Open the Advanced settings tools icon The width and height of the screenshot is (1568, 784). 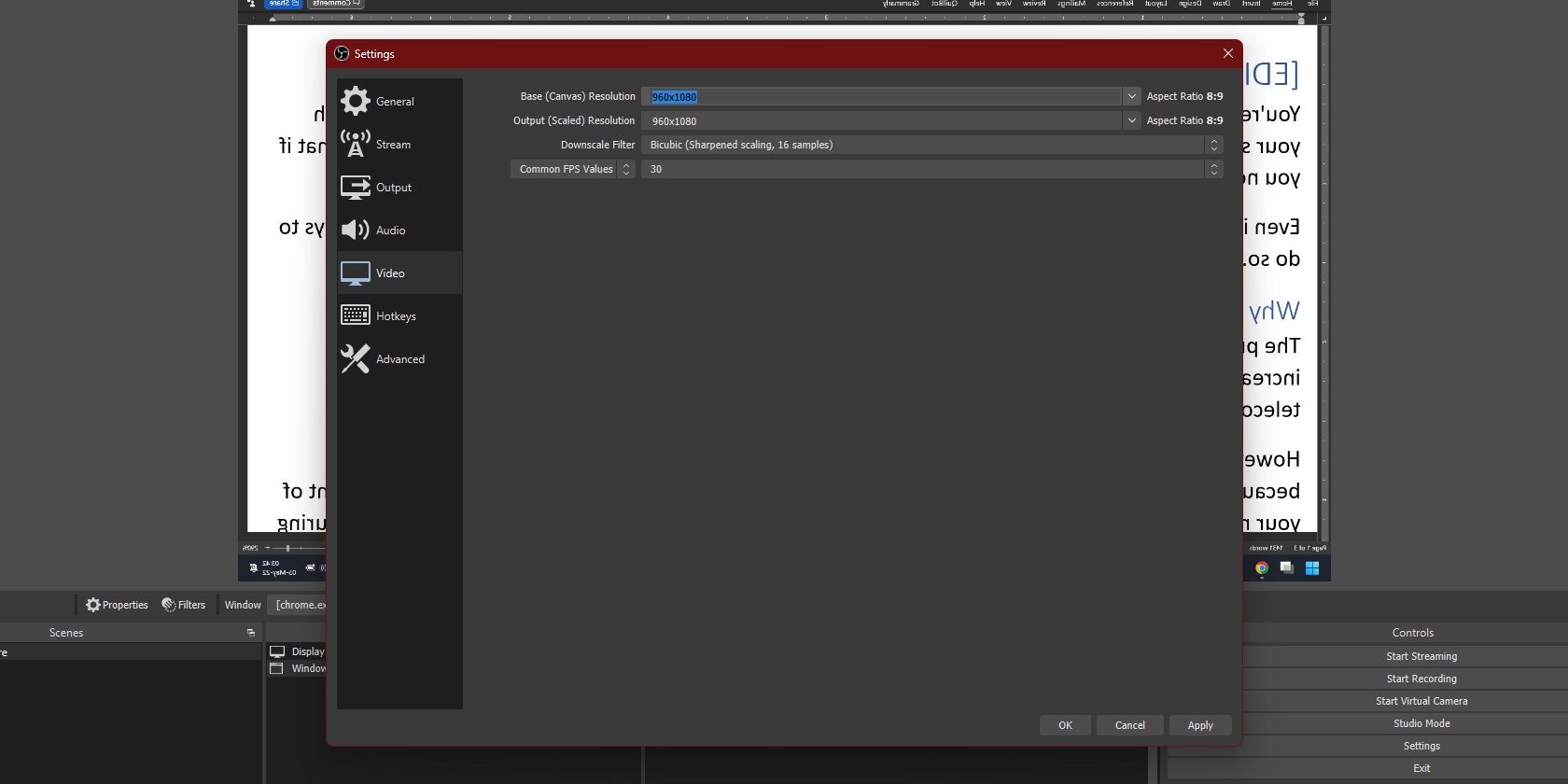pos(356,358)
